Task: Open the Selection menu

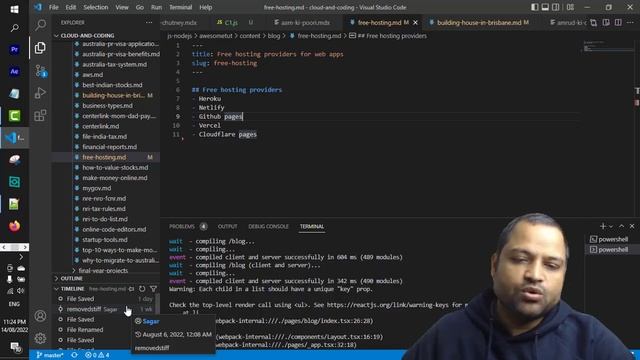Action: [x=96, y=7]
